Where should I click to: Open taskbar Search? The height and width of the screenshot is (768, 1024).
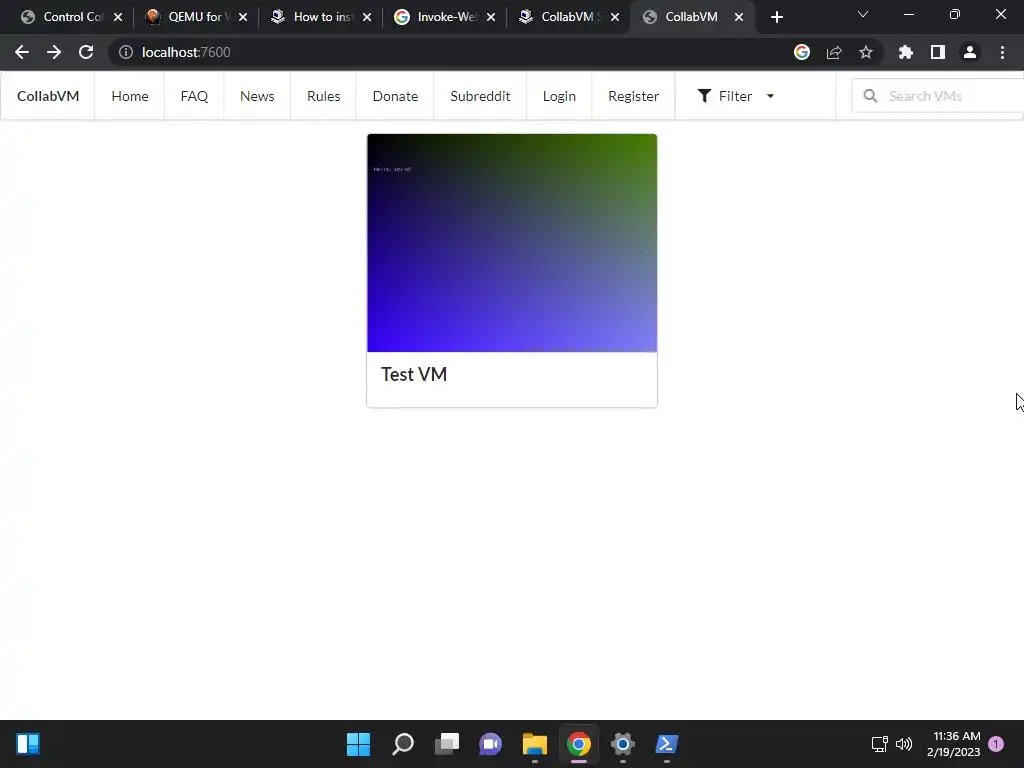click(403, 744)
